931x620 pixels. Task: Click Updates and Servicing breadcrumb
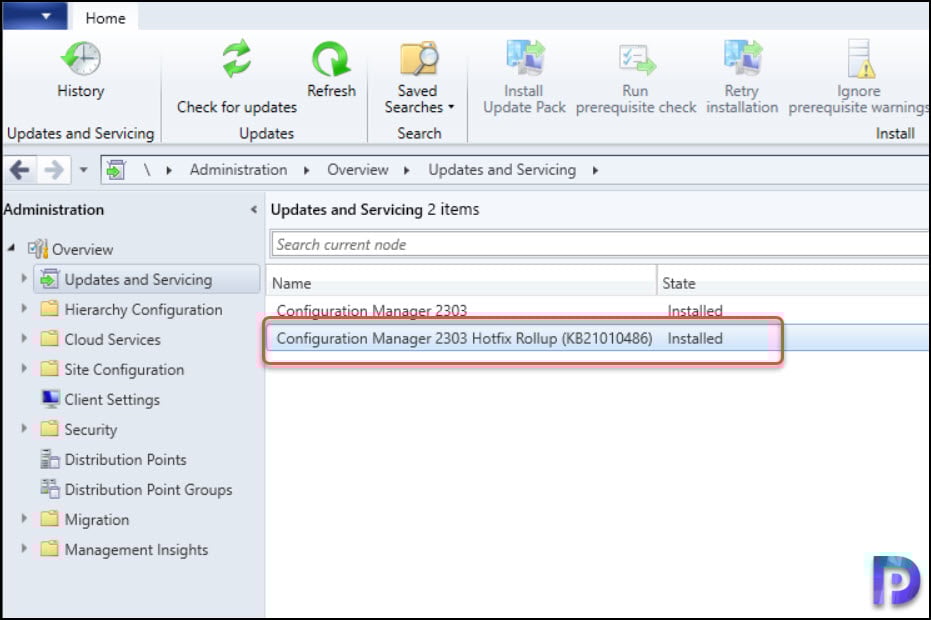502,170
